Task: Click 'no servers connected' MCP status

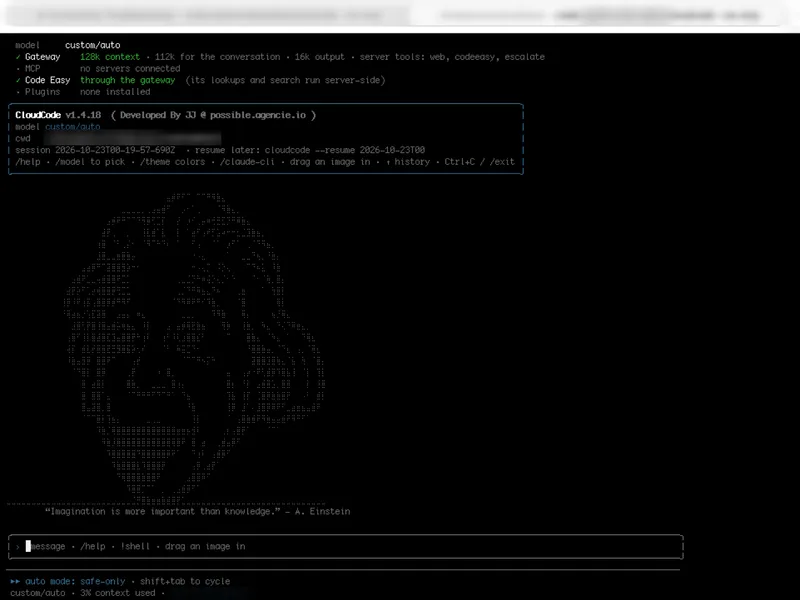Action: pos(130,68)
